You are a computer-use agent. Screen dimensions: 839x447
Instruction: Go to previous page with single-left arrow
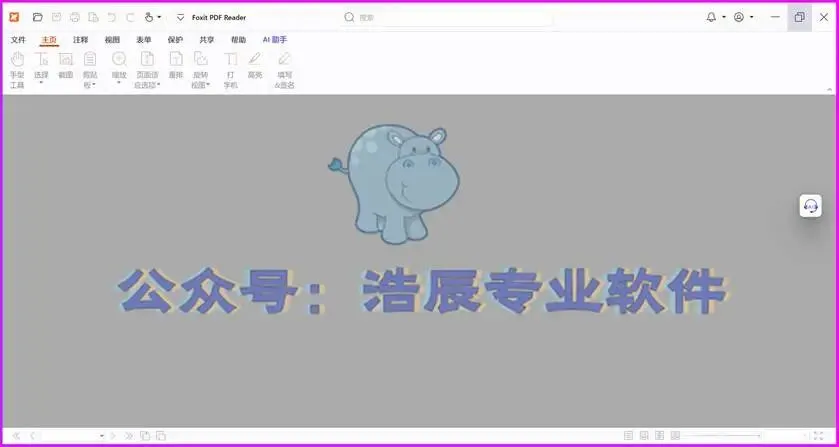[x=32, y=436]
